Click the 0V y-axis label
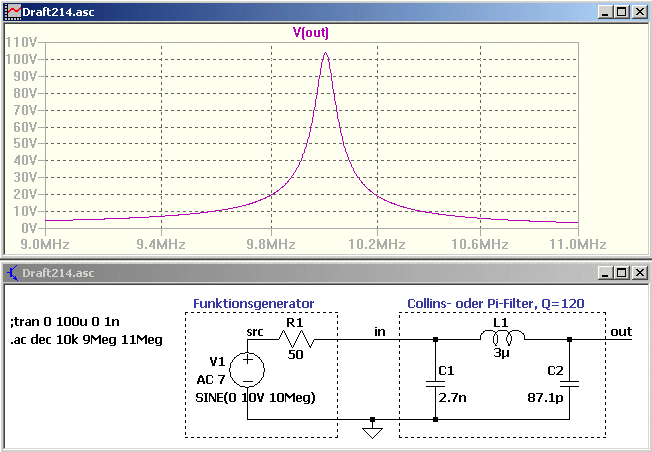Image resolution: width=652 pixels, height=452 pixels. pyautogui.click(x=29, y=228)
